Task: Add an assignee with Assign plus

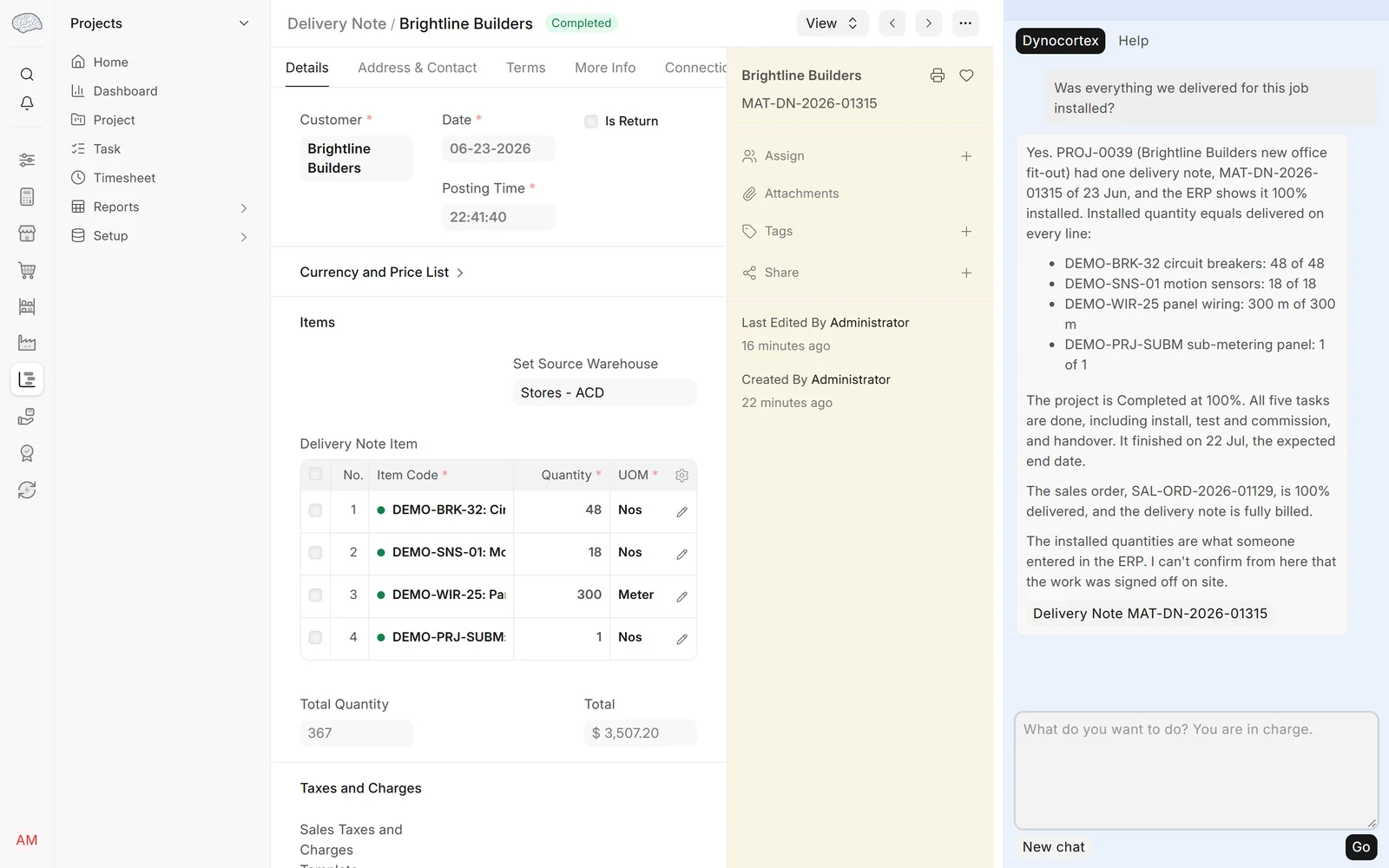Action: 966,156
